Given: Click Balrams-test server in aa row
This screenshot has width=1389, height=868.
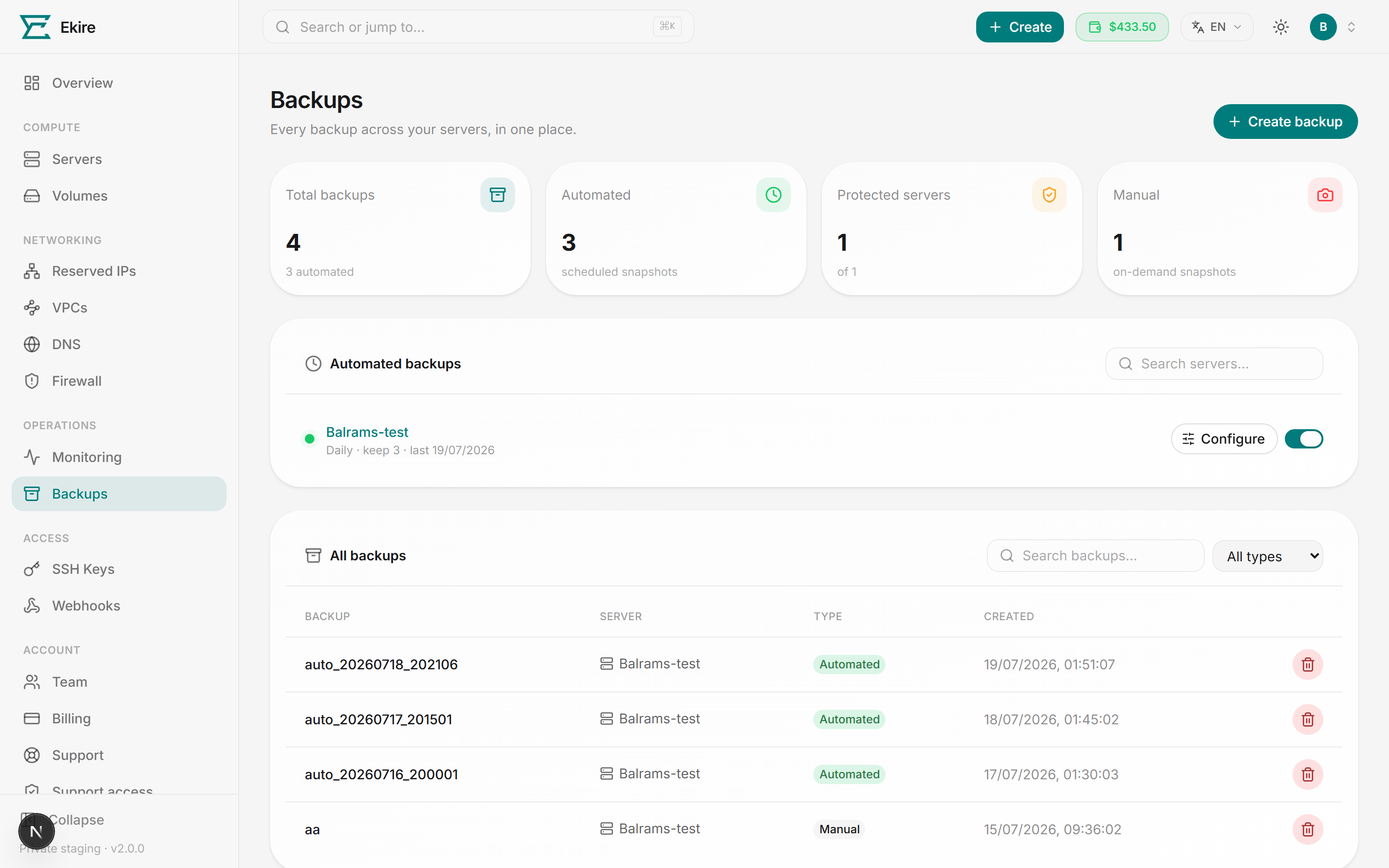Looking at the screenshot, I should (x=650, y=828).
